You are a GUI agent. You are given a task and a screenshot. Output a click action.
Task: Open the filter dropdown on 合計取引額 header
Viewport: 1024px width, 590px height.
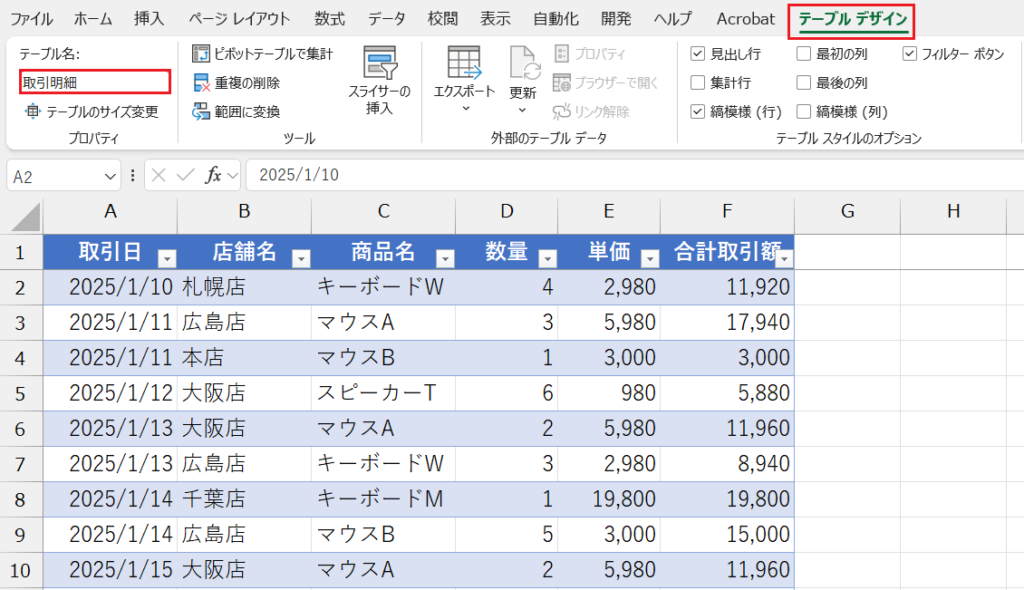point(784,258)
